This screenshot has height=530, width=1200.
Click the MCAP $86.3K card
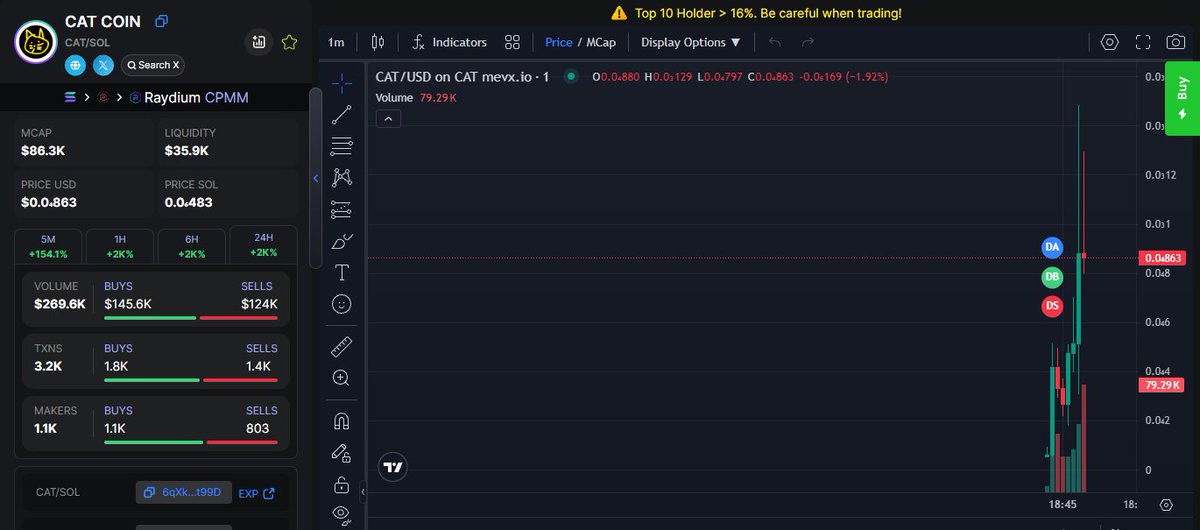coord(85,142)
